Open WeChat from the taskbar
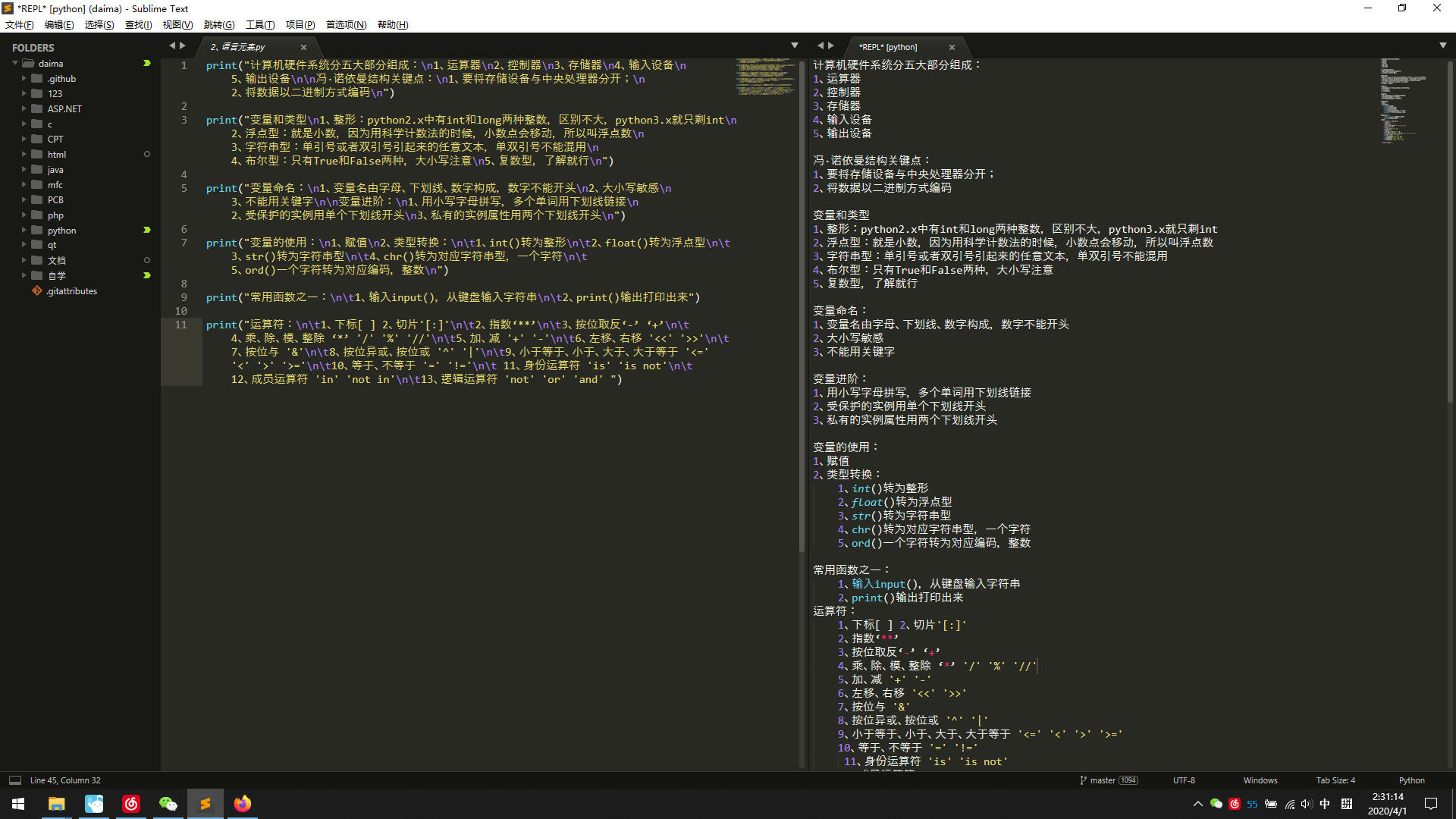 pyautogui.click(x=168, y=803)
